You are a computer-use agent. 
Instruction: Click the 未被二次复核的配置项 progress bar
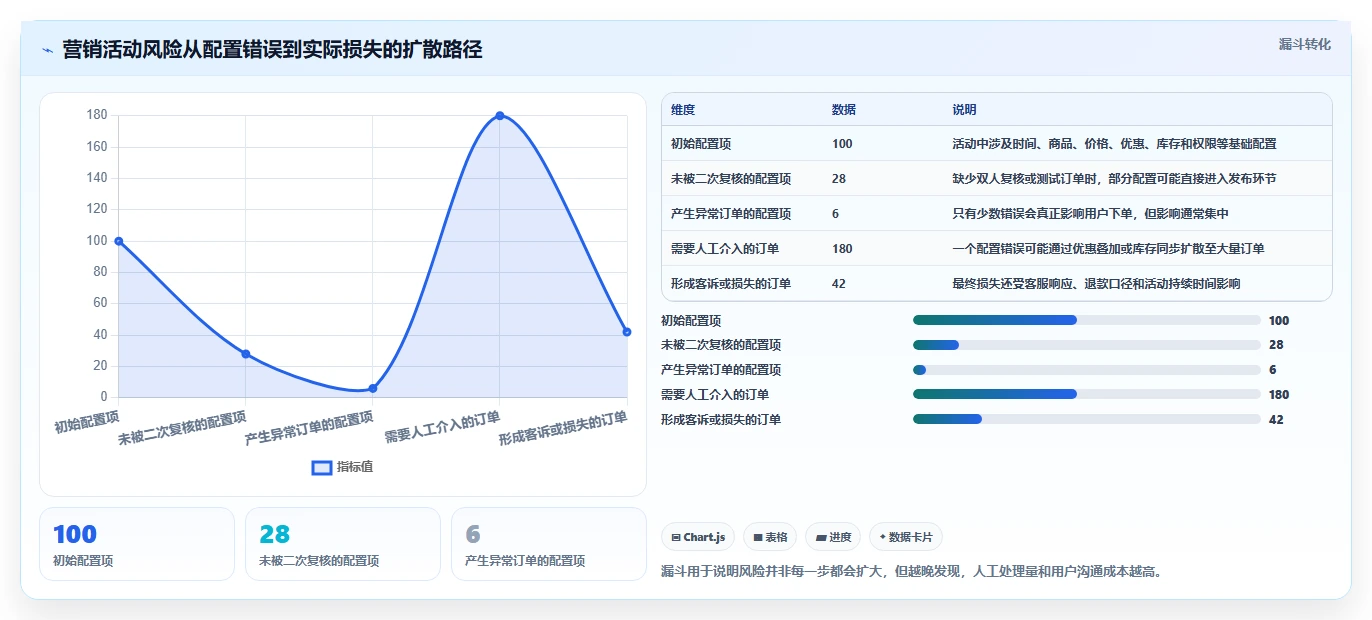coord(1086,345)
